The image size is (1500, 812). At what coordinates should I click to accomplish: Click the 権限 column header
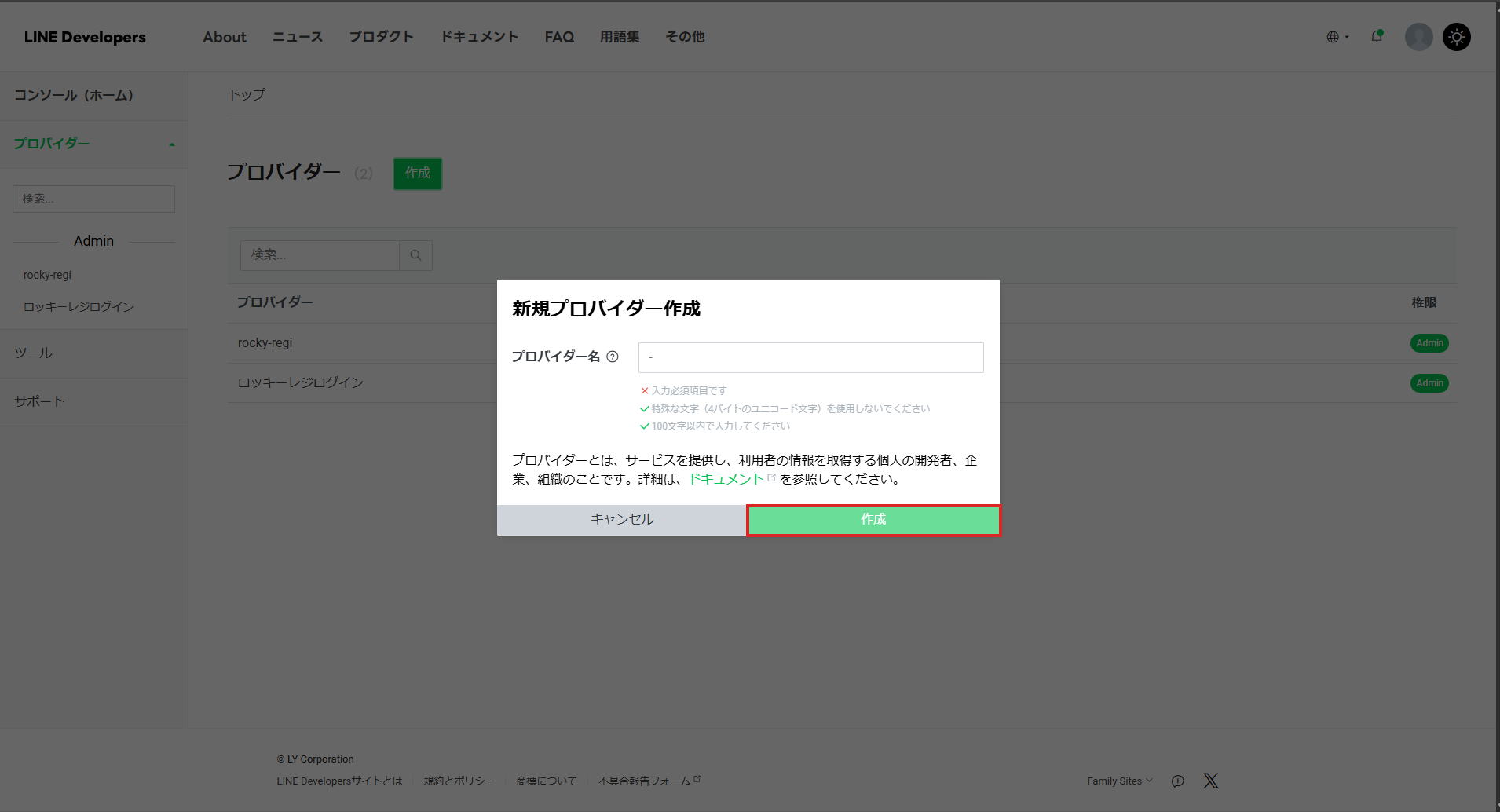[x=1424, y=302]
